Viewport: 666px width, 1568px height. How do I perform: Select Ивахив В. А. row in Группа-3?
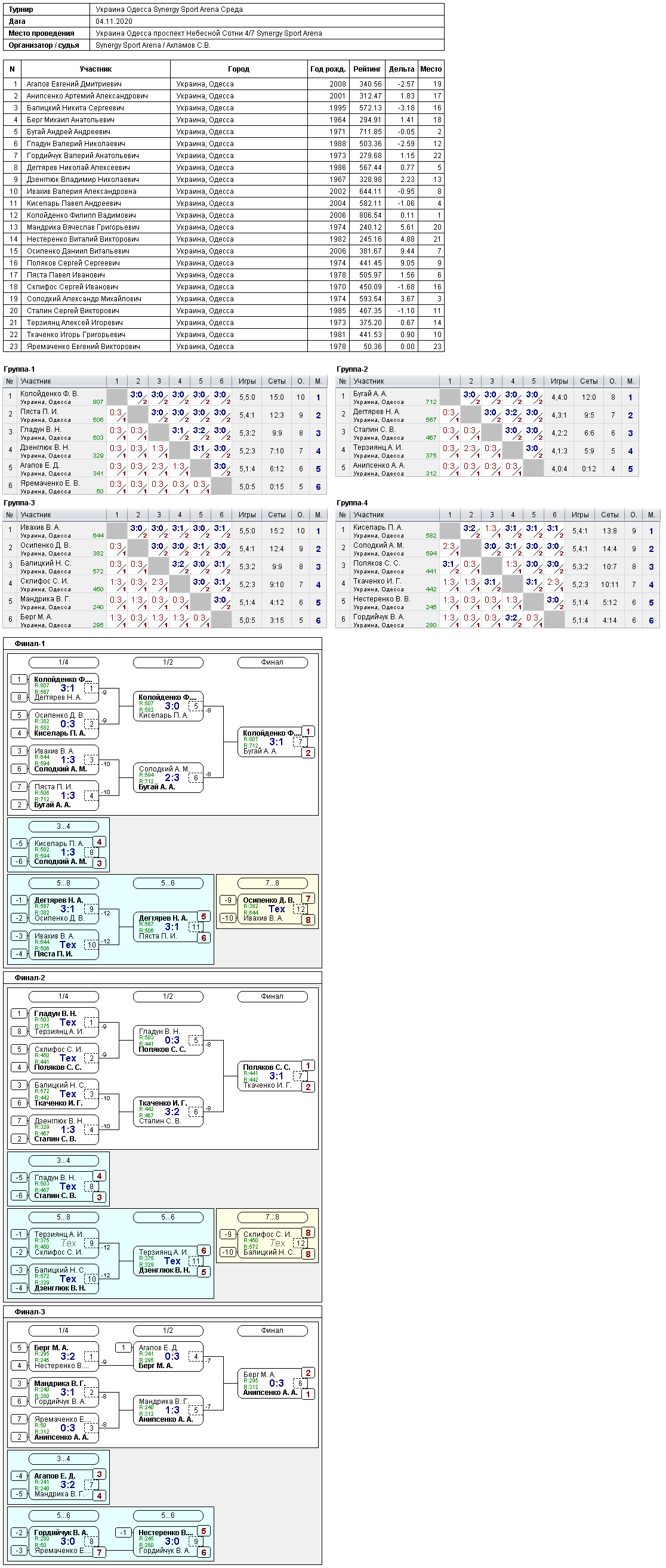(165, 531)
